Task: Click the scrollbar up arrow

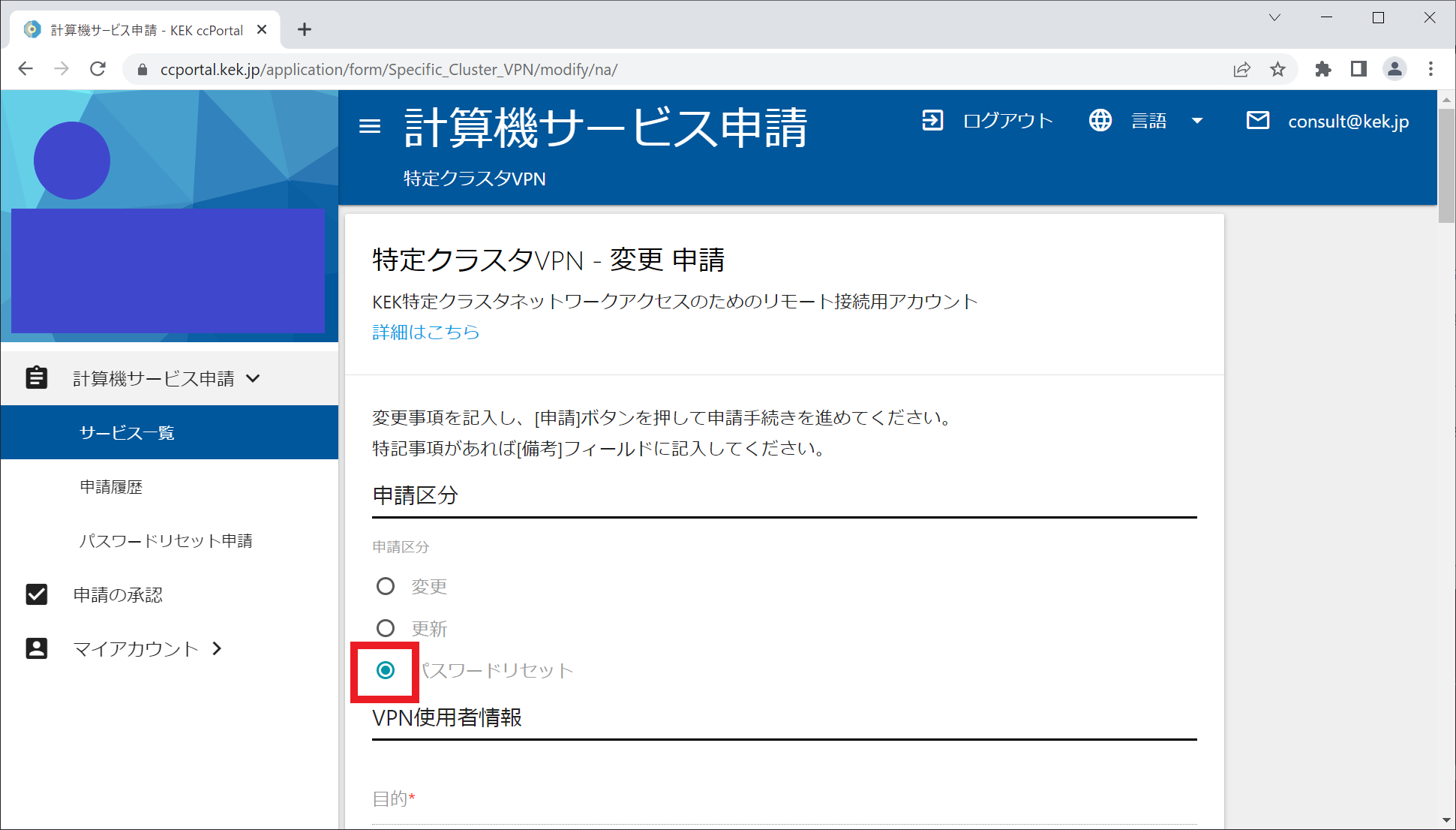Action: [1446, 98]
